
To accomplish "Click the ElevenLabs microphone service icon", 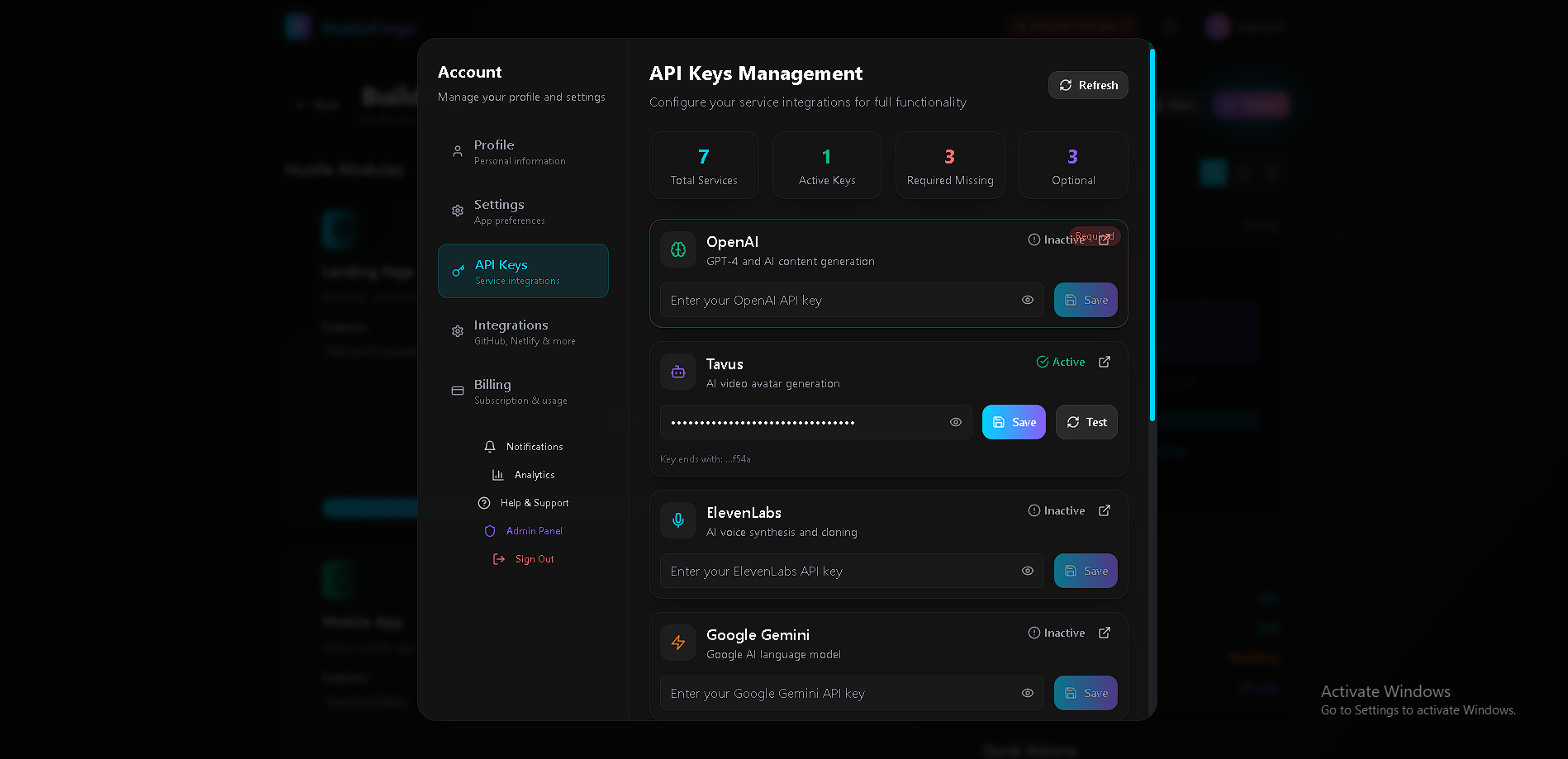I will [x=678, y=520].
